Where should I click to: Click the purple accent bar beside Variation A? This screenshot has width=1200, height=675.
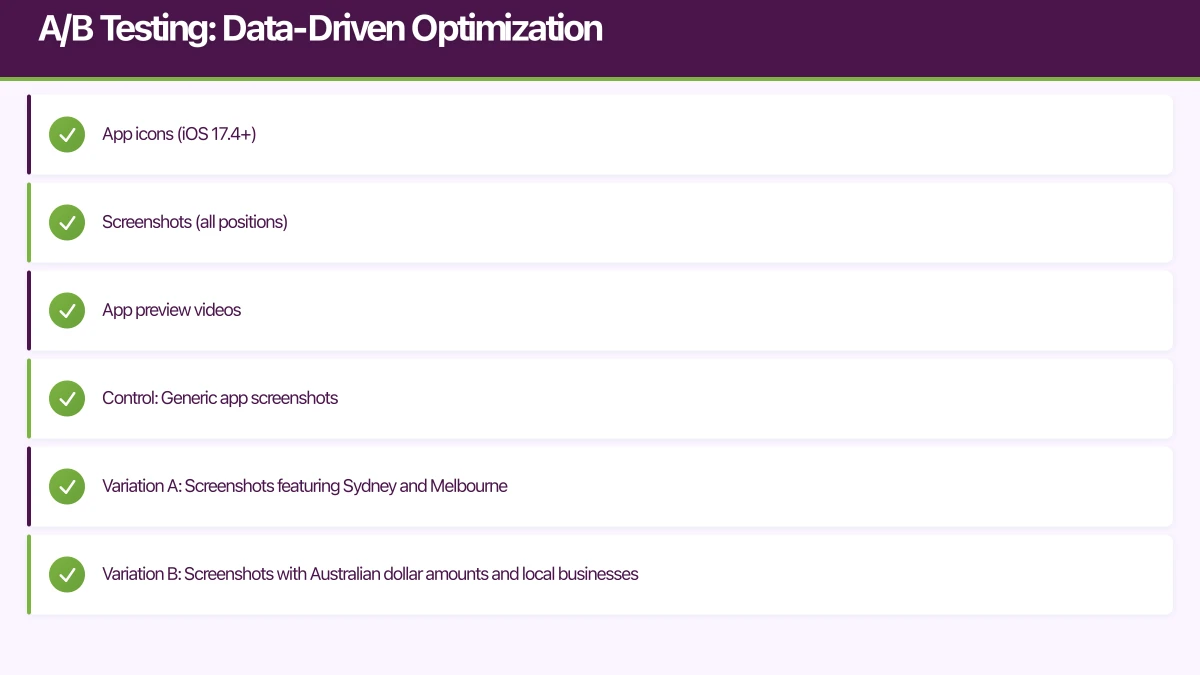(29, 486)
